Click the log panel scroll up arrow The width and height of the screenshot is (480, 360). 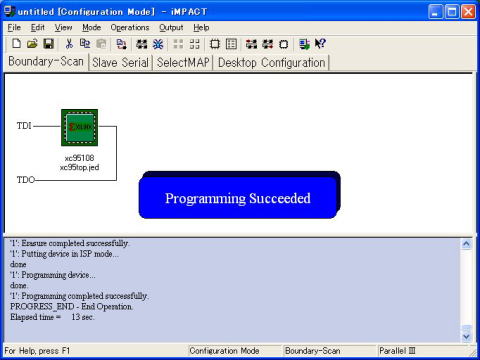(x=466, y=244)
